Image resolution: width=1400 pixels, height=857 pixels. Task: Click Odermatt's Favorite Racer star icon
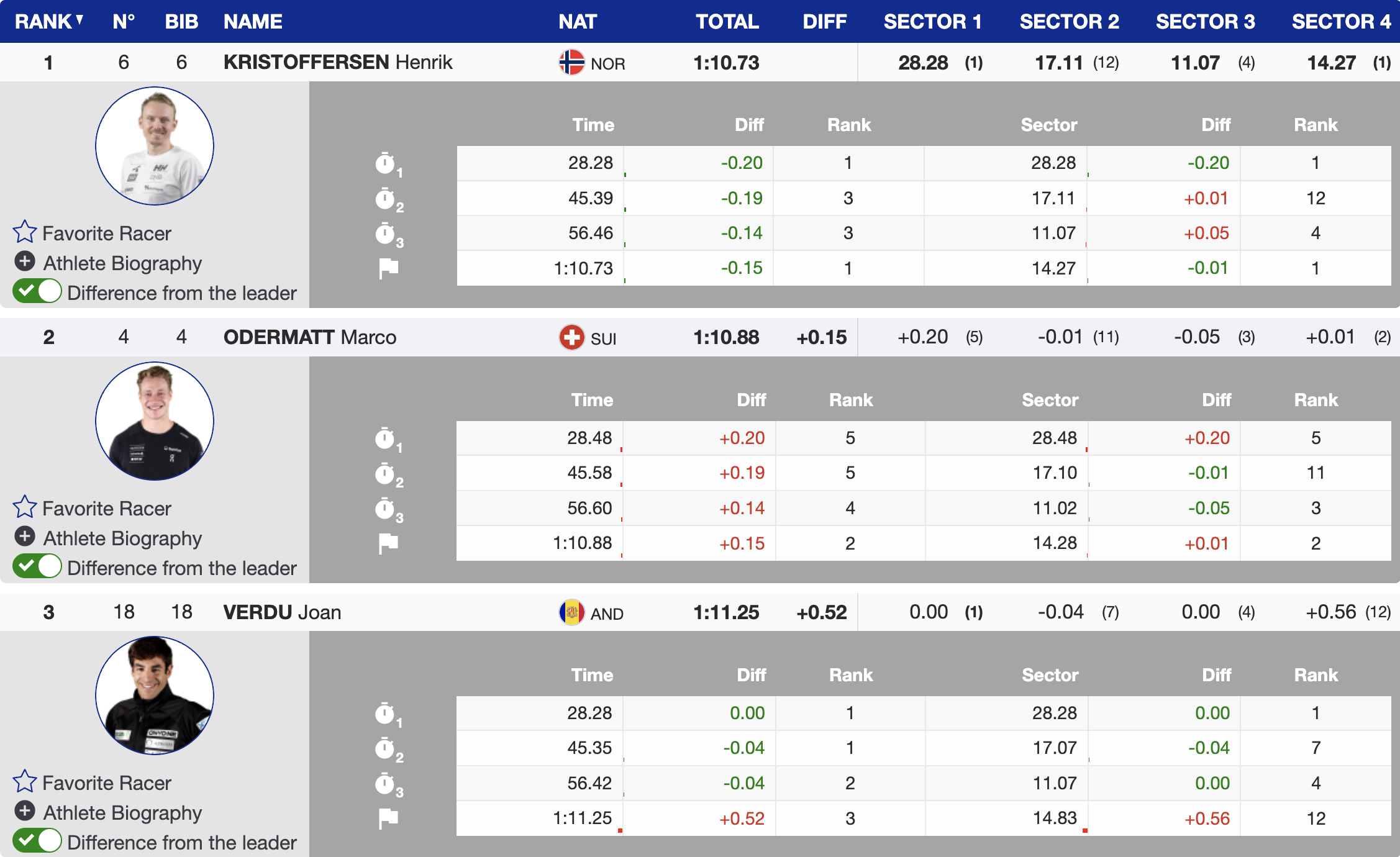(25, 507)
